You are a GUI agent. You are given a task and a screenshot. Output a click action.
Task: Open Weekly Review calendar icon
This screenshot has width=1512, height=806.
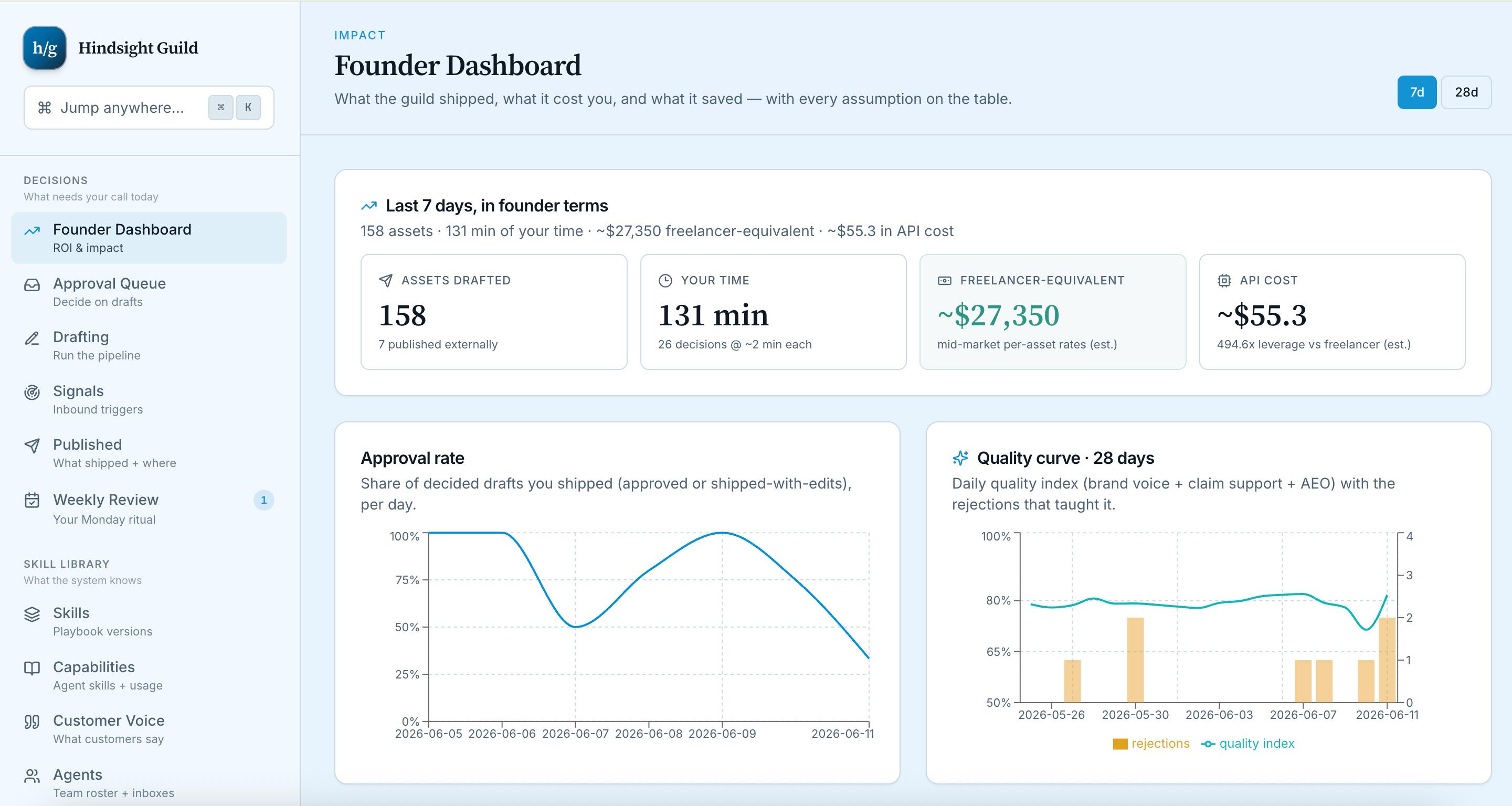[x=33, y=500]
